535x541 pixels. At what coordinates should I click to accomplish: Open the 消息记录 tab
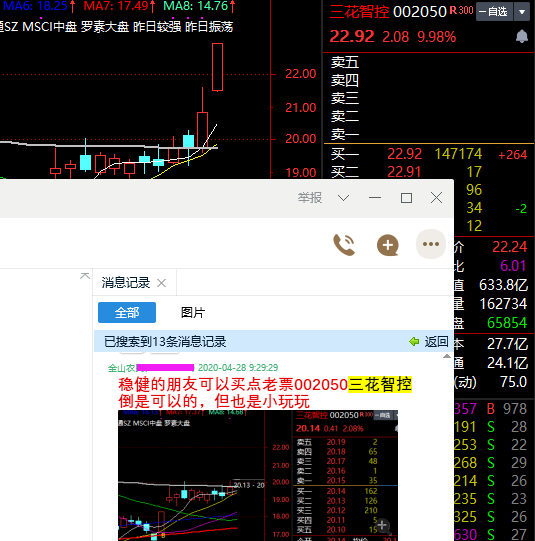pos(126,283)
